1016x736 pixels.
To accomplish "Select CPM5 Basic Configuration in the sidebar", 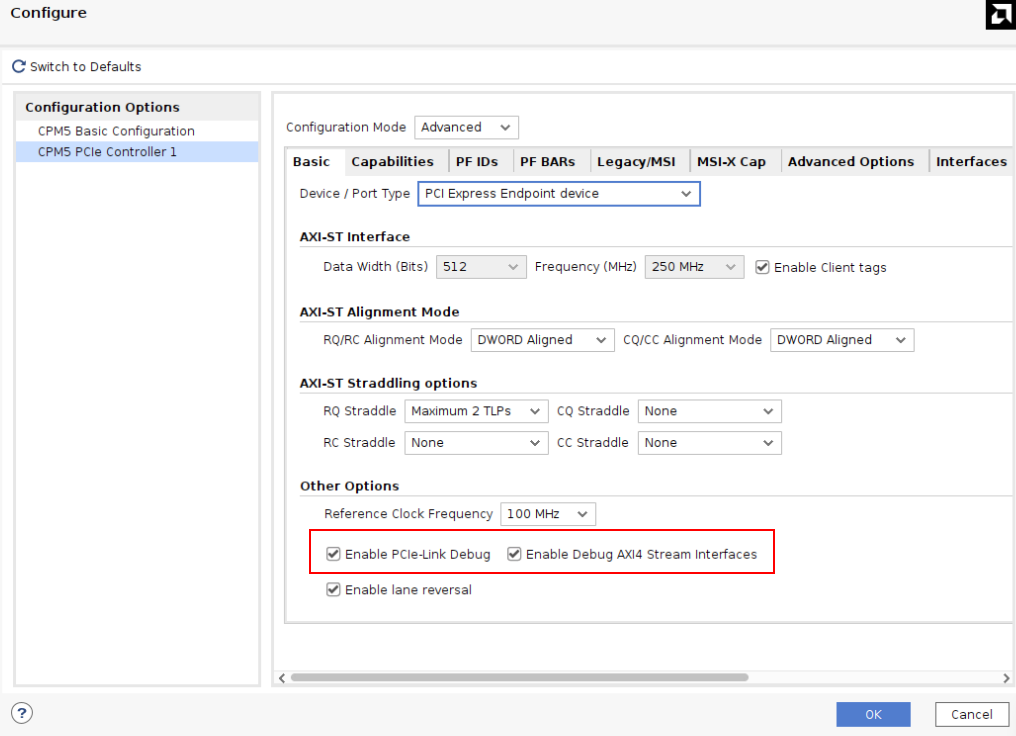I will [115, 130].
